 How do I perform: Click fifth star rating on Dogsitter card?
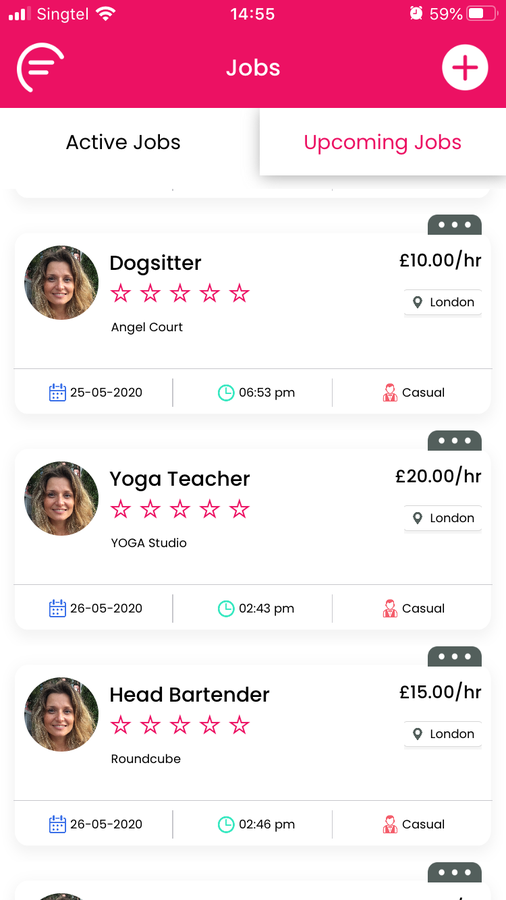pyautogui.click(x=239, y=293)
